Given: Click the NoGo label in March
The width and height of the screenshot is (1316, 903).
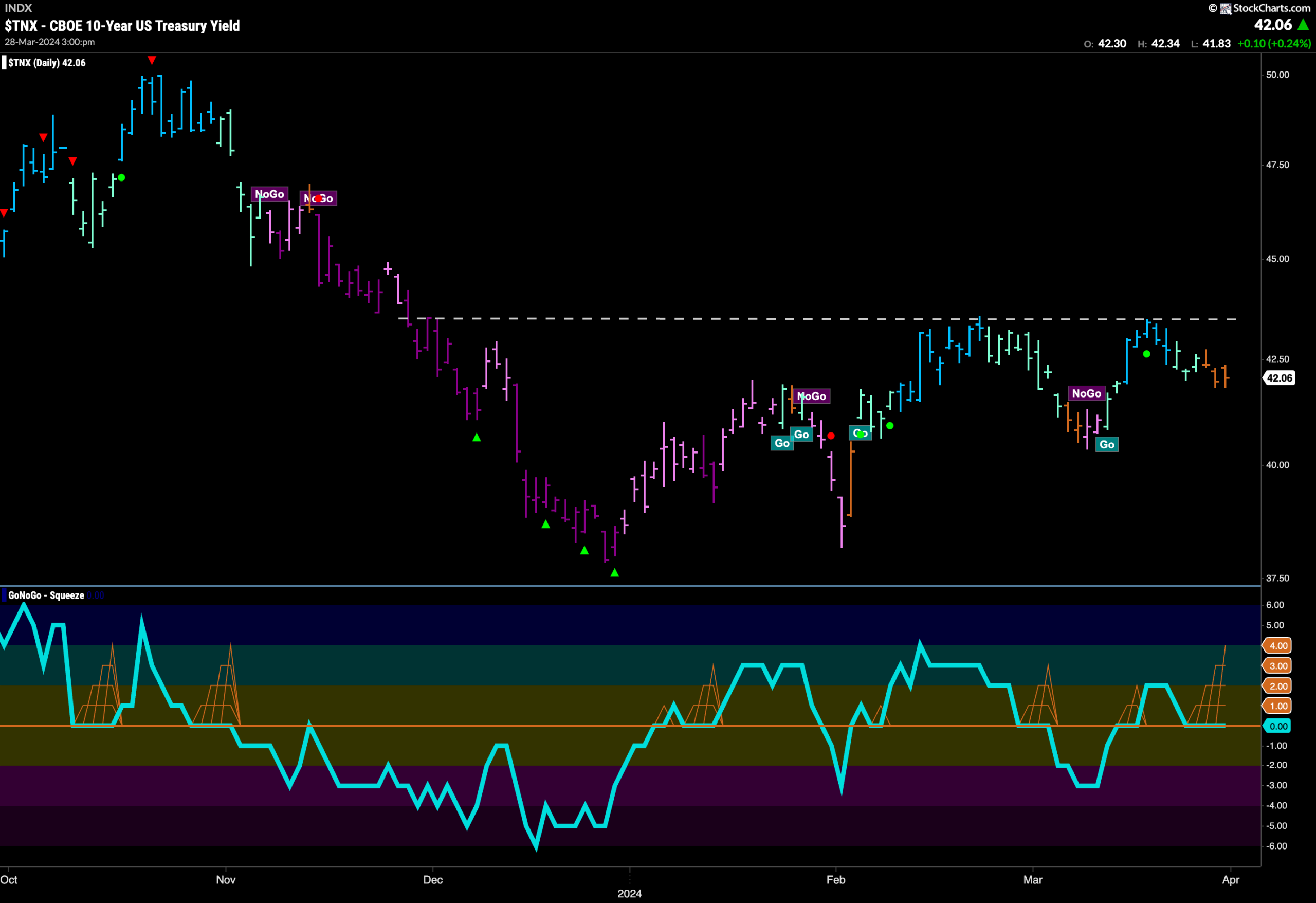Looking at the screenshot, I should point(1087,394).
